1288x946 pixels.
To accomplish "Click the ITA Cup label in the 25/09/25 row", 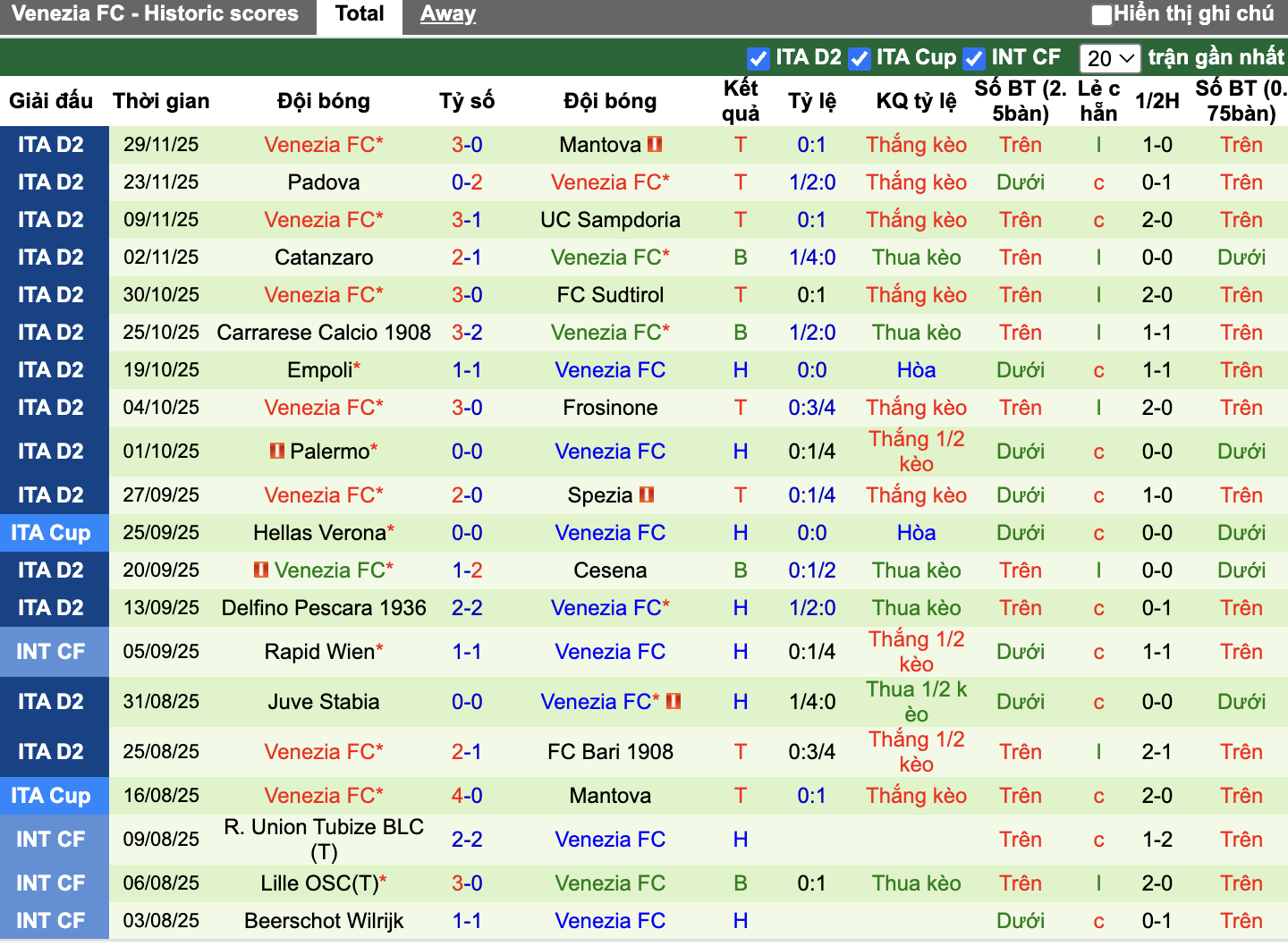I will (51, 533).
